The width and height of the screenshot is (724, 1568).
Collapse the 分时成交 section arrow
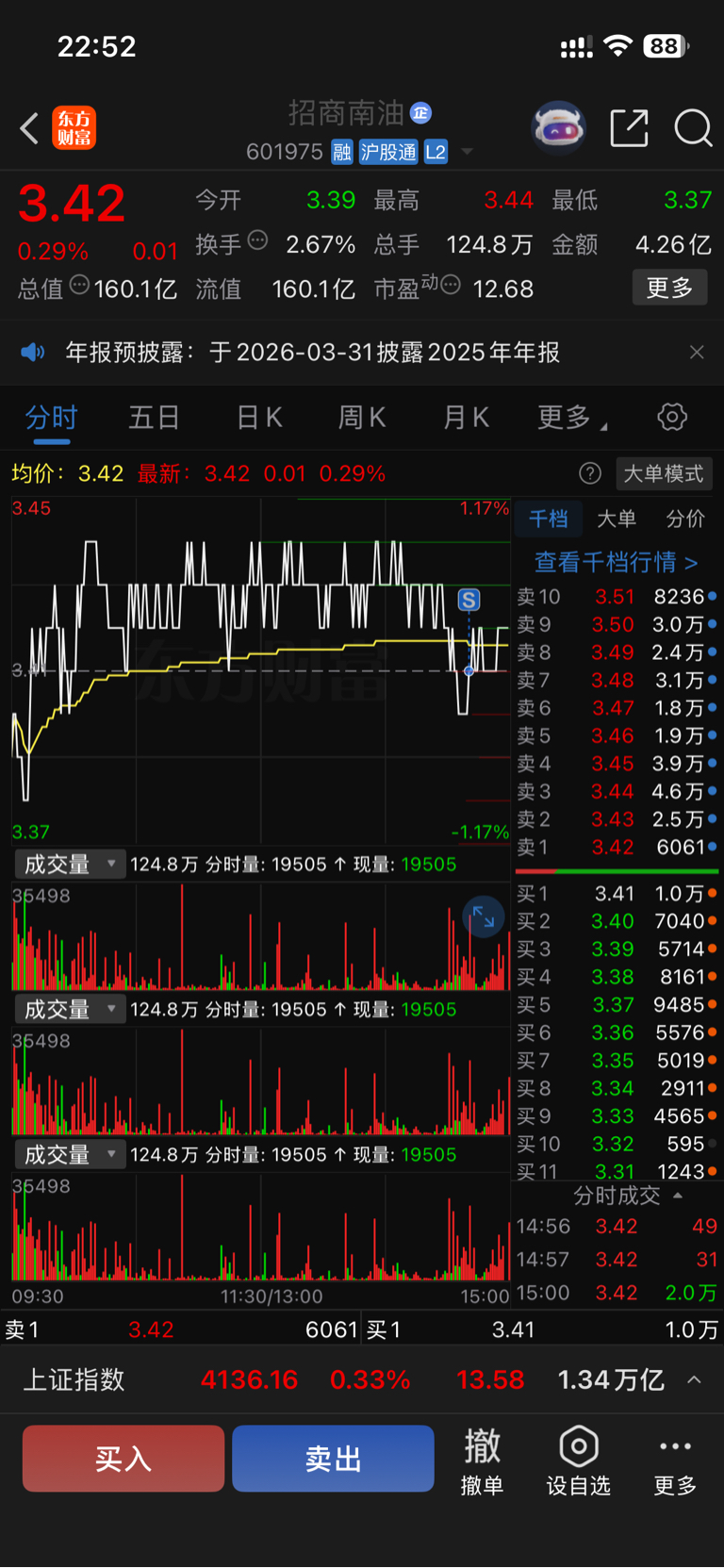point(678,1196)
